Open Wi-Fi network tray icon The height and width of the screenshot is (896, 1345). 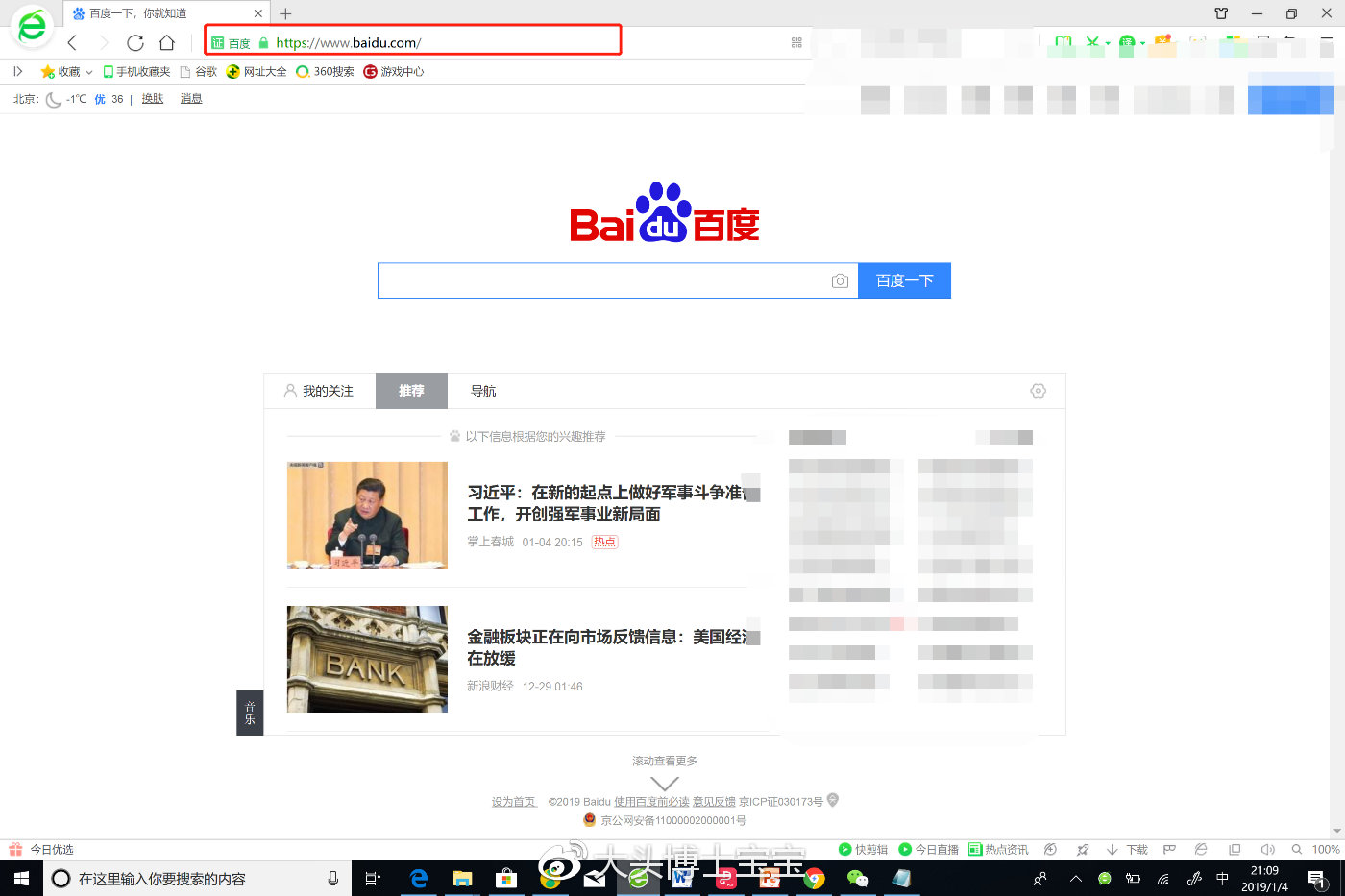(x=1163, y=879)
